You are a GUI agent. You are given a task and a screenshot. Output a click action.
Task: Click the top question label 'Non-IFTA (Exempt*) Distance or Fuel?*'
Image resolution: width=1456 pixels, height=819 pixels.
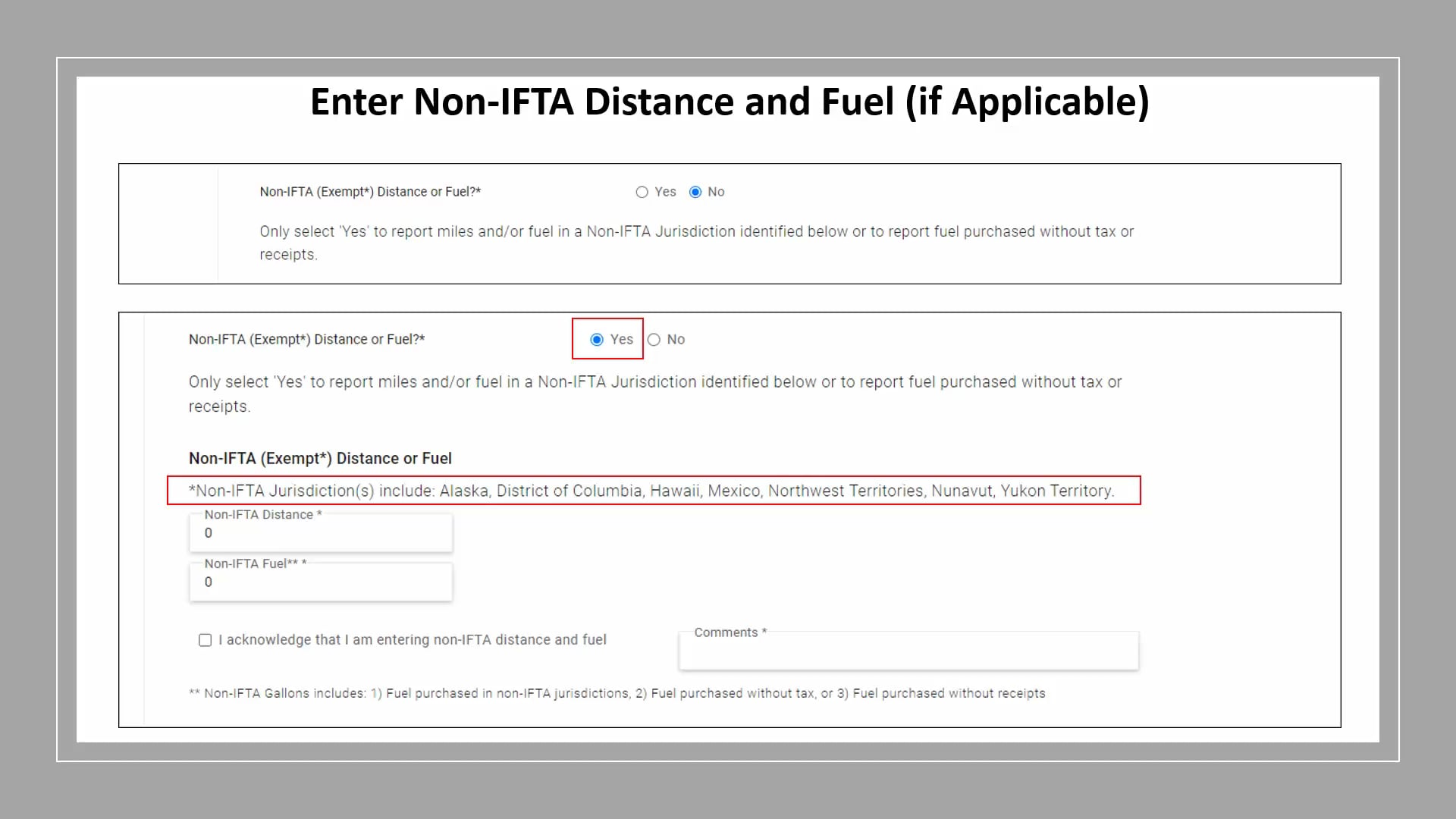point(370,192)
